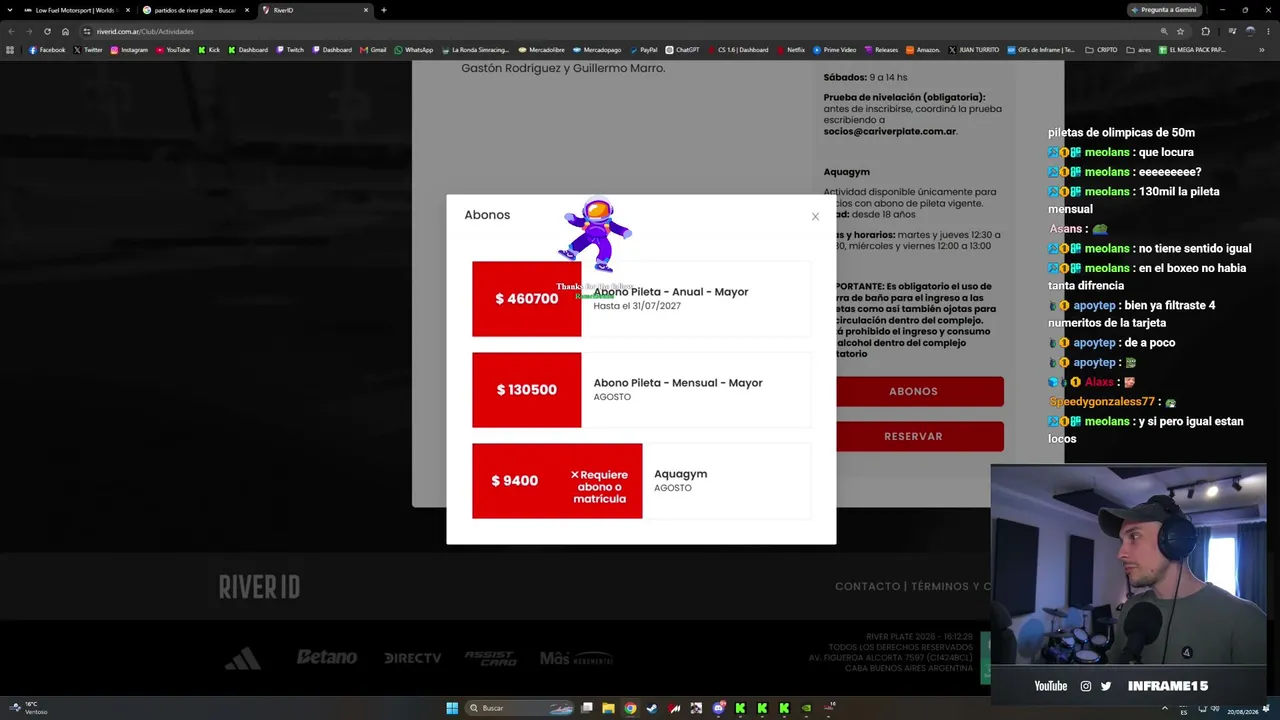Open the Prime Video bookmark
The width and height of the screenshot is (1280, 720).
(834, 50)
